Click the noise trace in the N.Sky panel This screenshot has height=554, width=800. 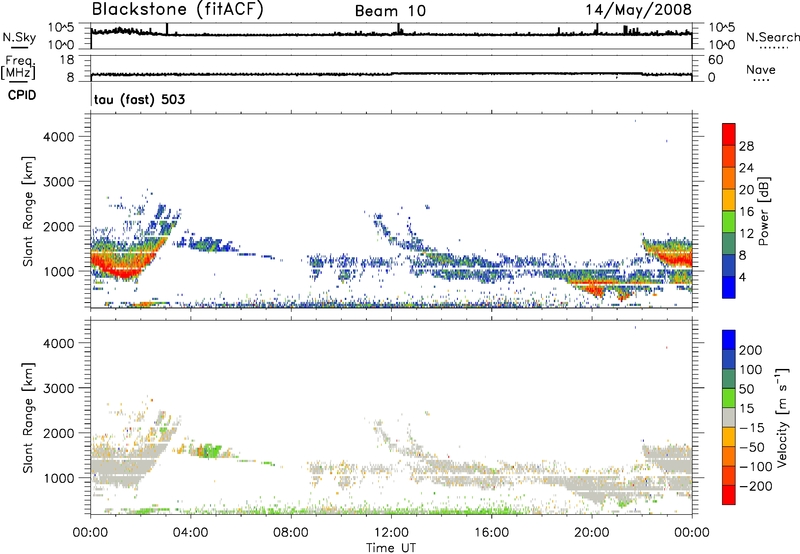pos(391,34)
